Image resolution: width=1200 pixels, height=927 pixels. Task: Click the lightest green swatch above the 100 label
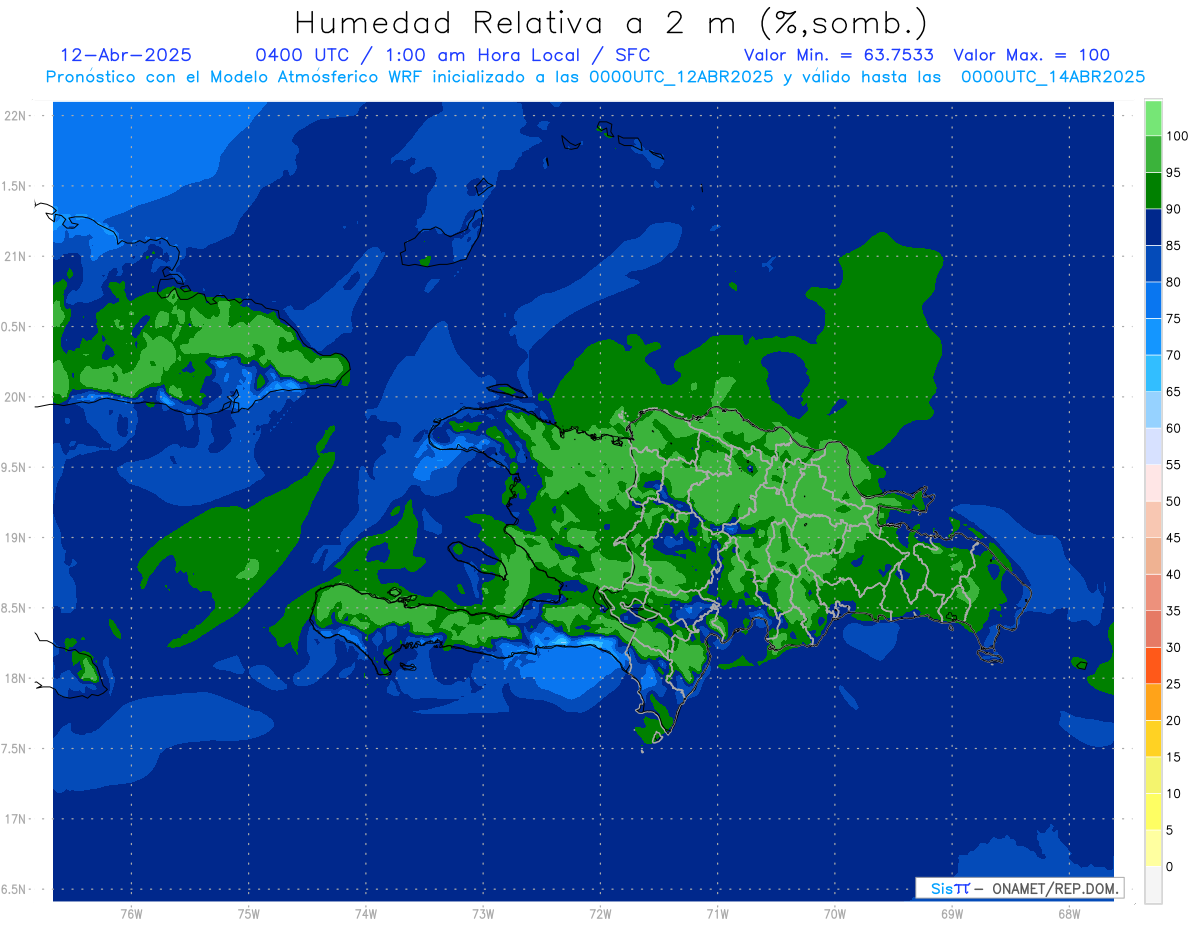pos(1153,118)
